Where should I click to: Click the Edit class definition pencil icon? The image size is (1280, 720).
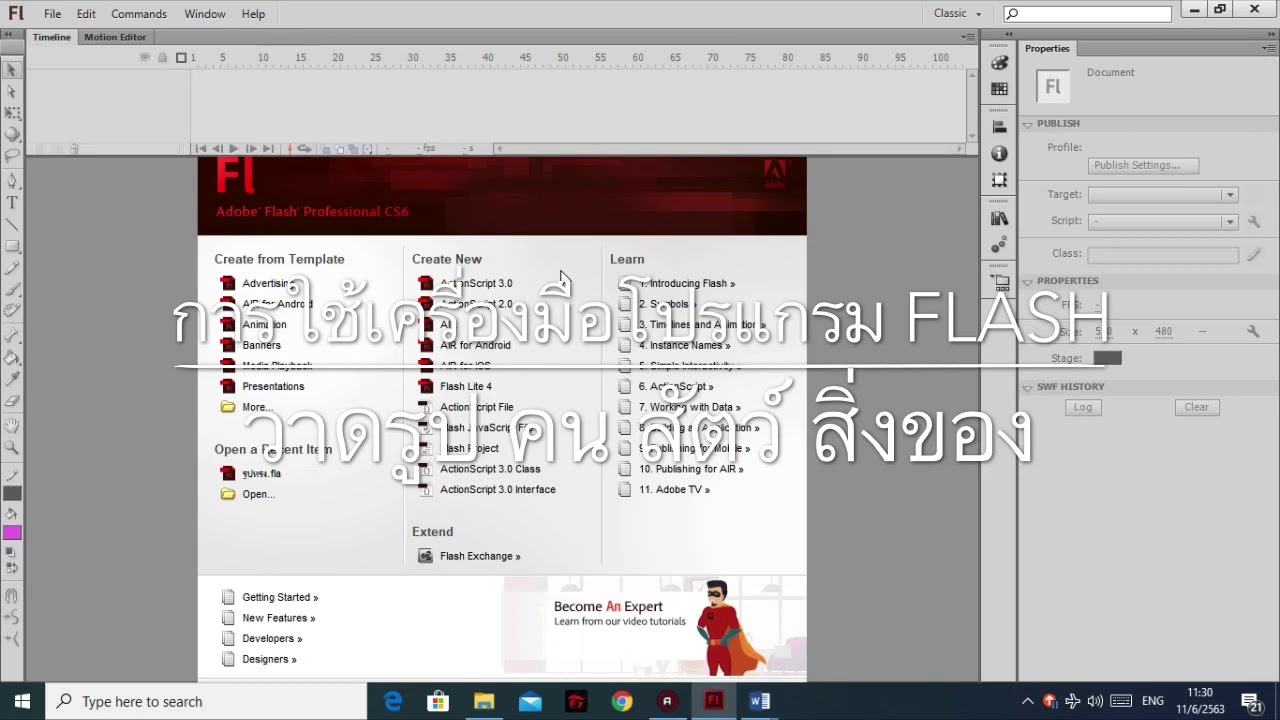click(1254, 255)
